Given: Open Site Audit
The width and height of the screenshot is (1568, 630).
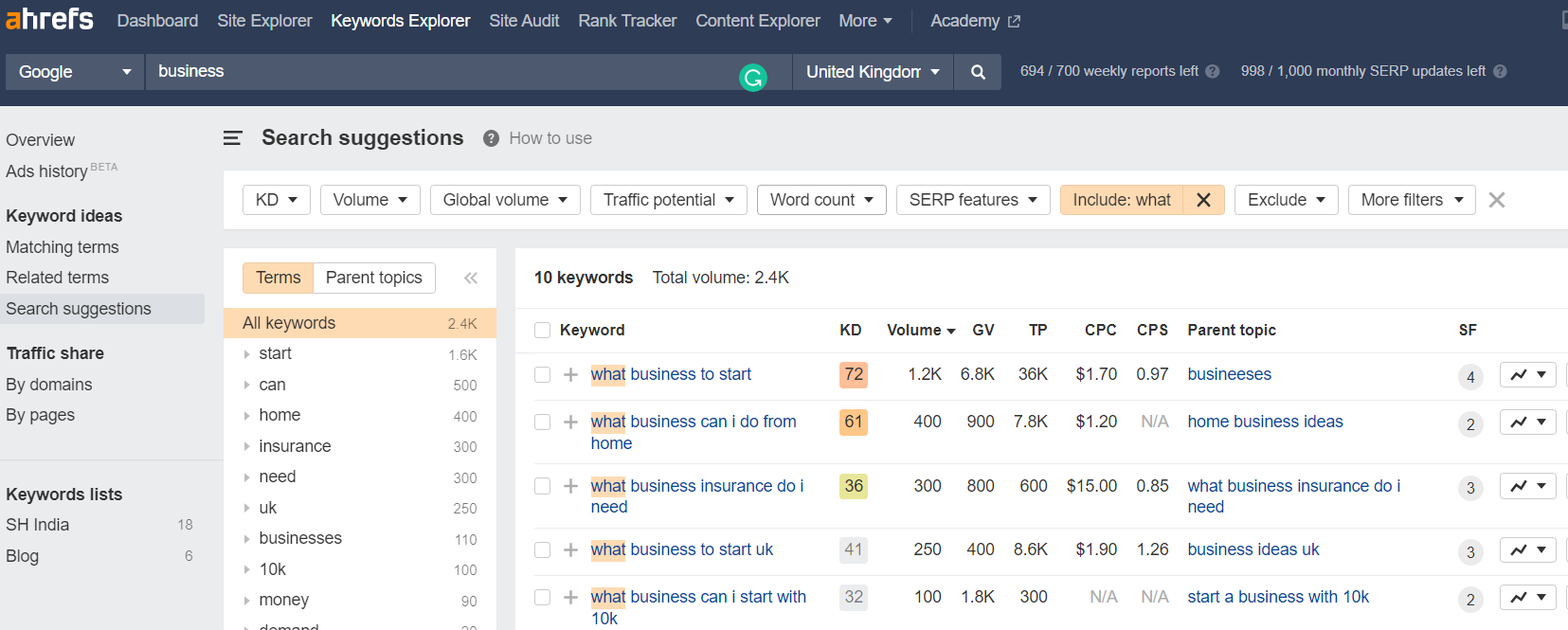Looking at the screenshot, I should [524, 21].
